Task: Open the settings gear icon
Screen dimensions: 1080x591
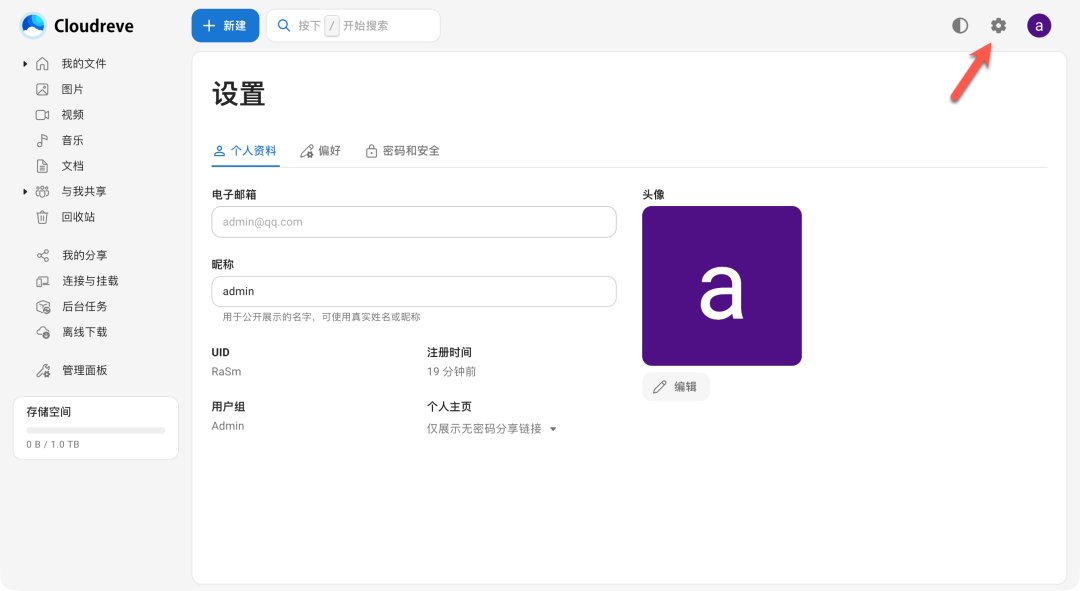Action: [998, 26]
